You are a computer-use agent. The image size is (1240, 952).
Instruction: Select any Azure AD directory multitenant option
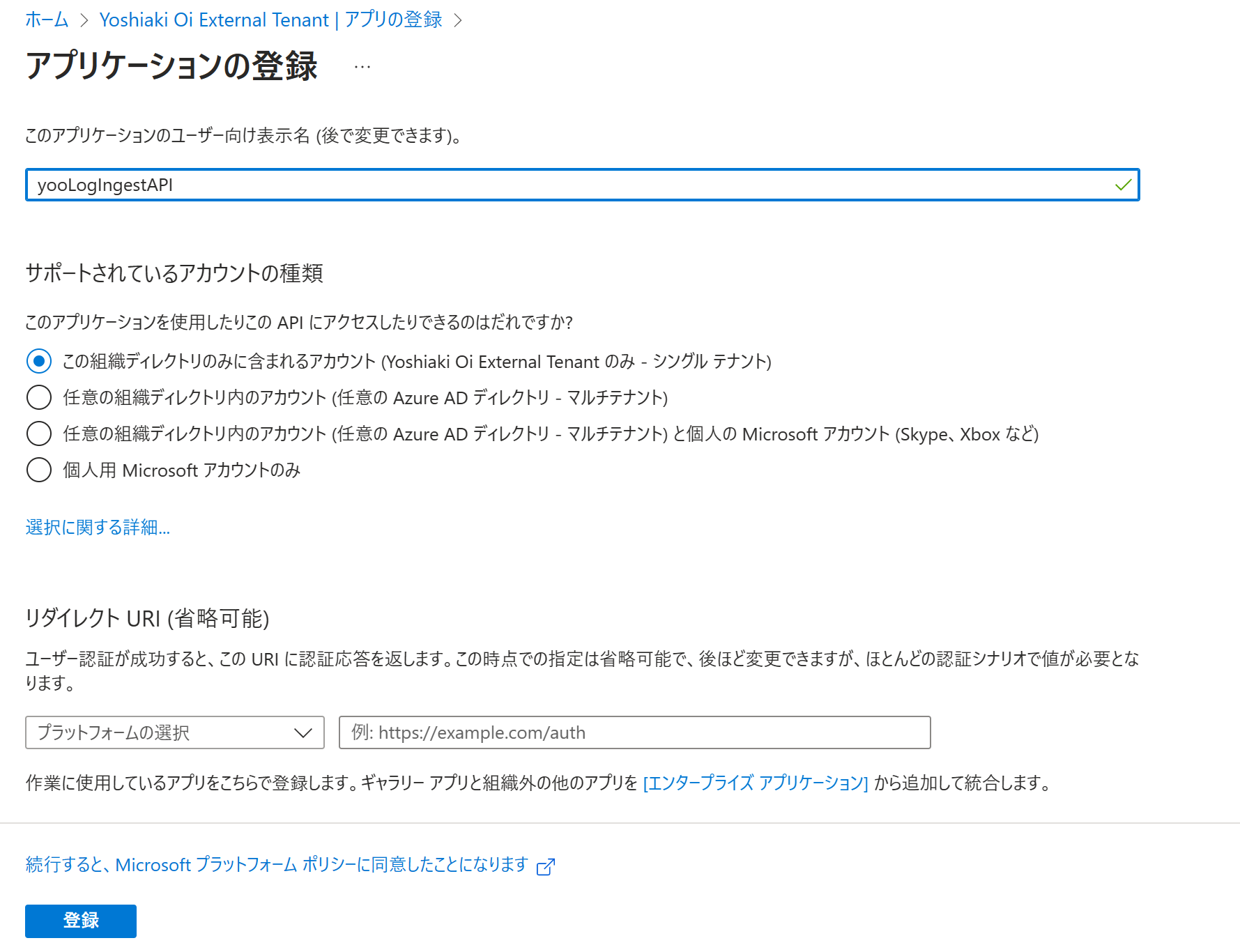[39, 397]
